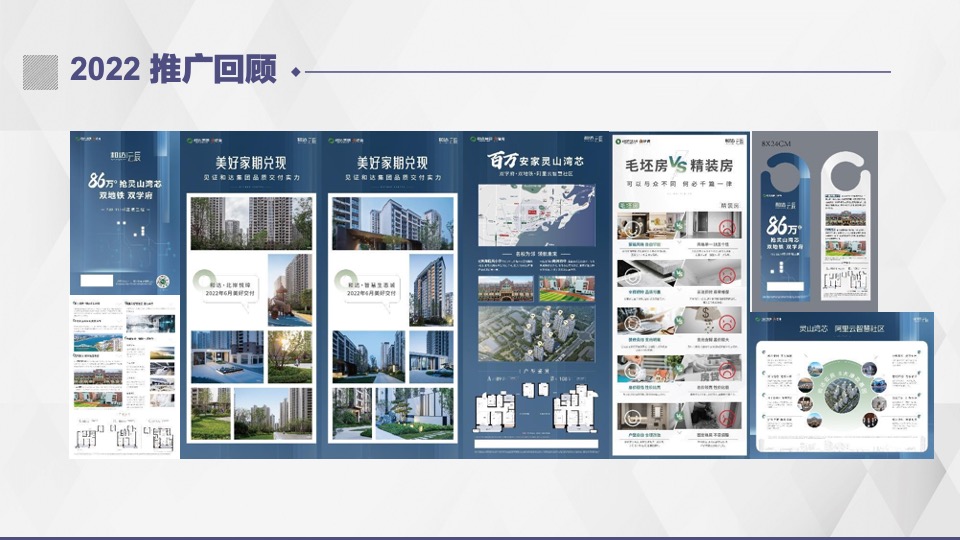This screenshot has height=540, width=960.
Task: Click the "和达·北岸悦璋 2022年6月美好交付" speech bubble
Action: [230, 290]
